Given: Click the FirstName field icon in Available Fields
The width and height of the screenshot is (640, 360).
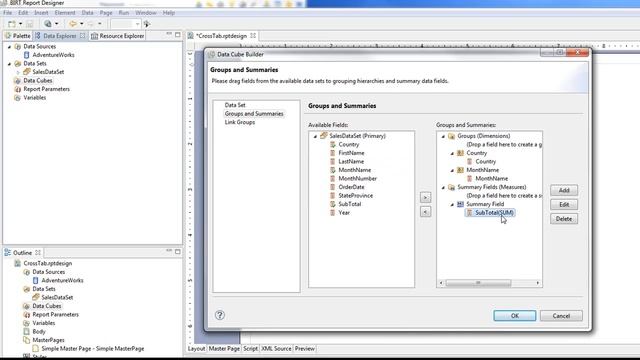Looking at the screenshot, I should coord(333,153).
